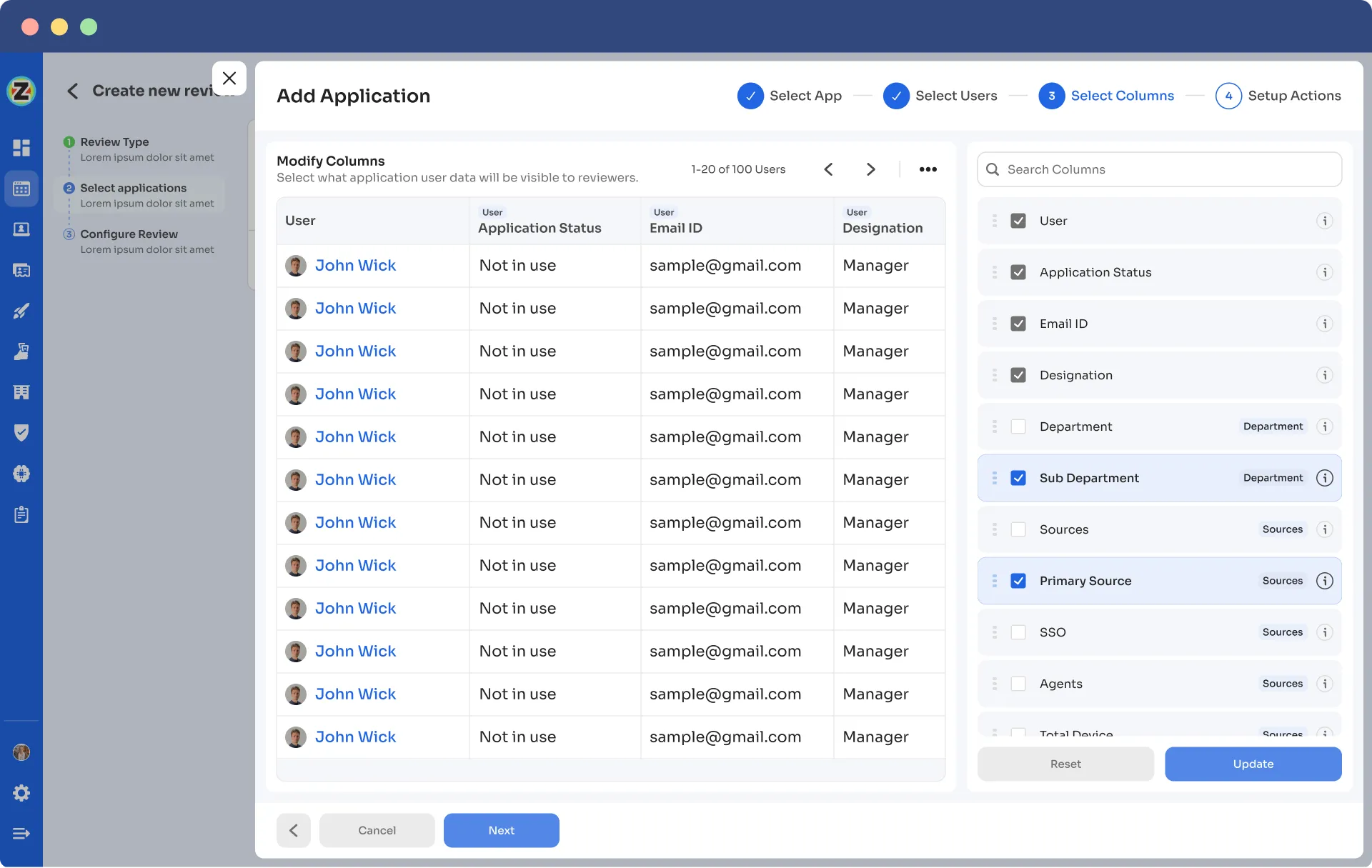Open the dashboard grid icon in sidebar
This screenshot has height=868, width=1372.
(21, 148)
